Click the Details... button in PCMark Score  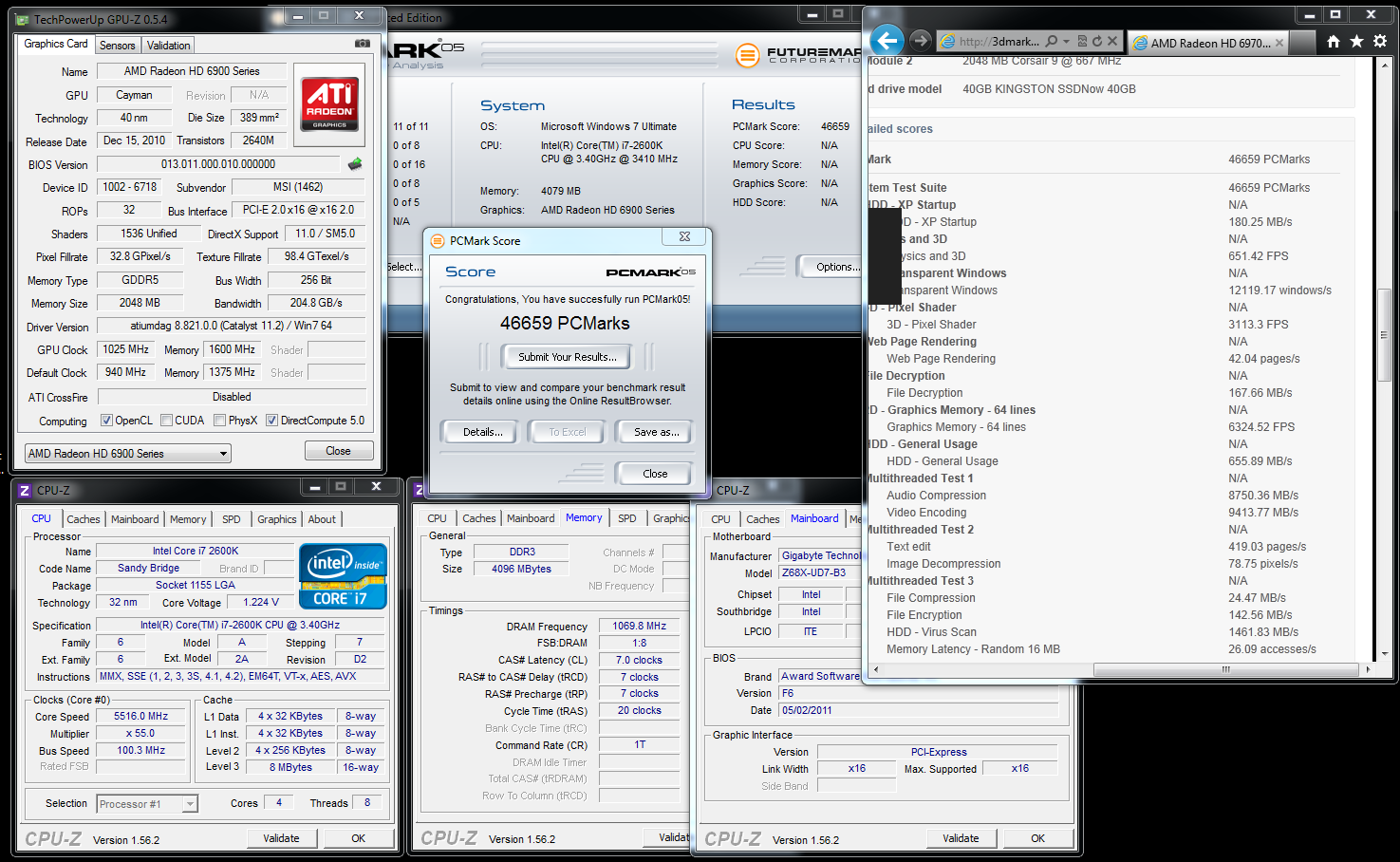(483, 432)
